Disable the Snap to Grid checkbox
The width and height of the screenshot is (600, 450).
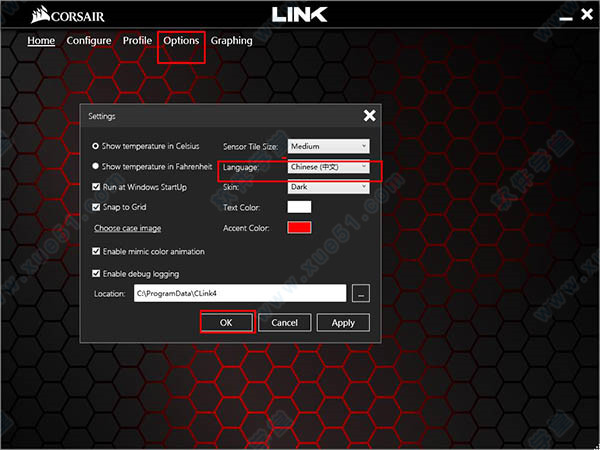click(96, 207)
